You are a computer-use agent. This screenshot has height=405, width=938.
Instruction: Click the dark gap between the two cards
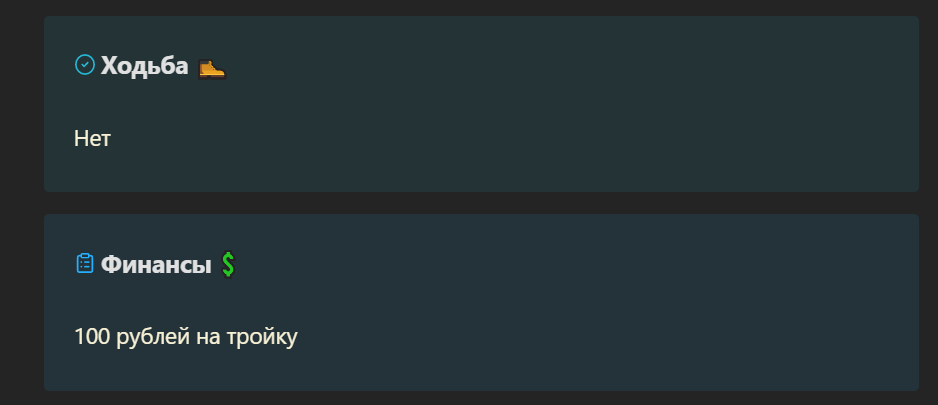pyautogui.click(x=481, y=203)
